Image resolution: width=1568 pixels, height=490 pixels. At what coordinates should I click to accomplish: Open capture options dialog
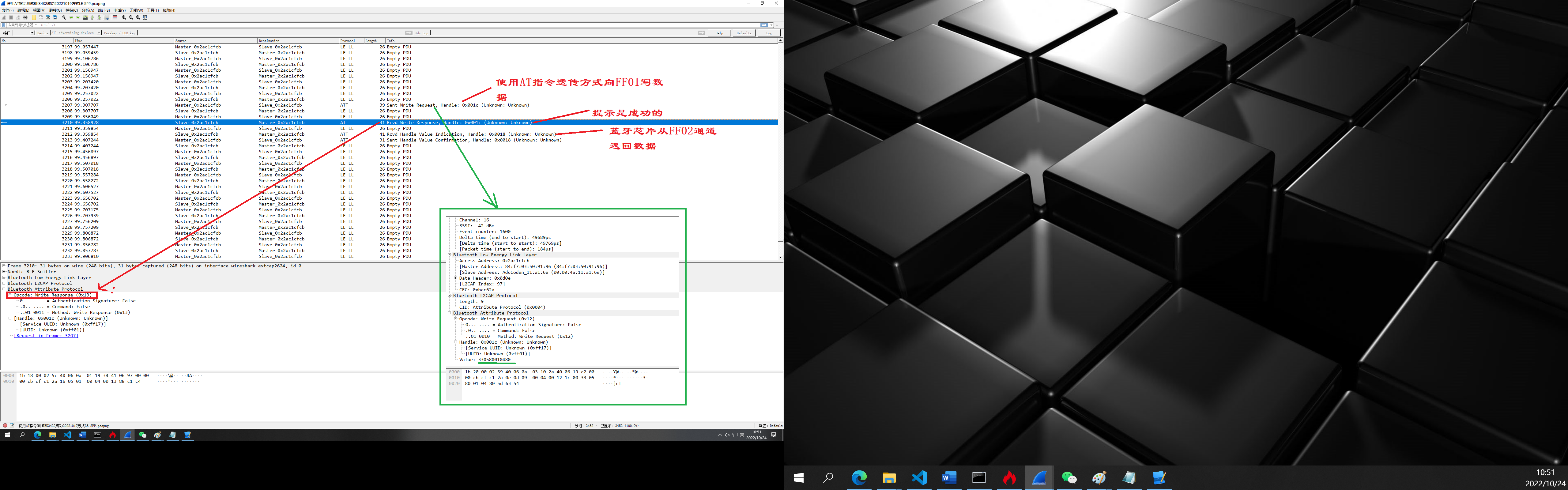tap(25, 18)
